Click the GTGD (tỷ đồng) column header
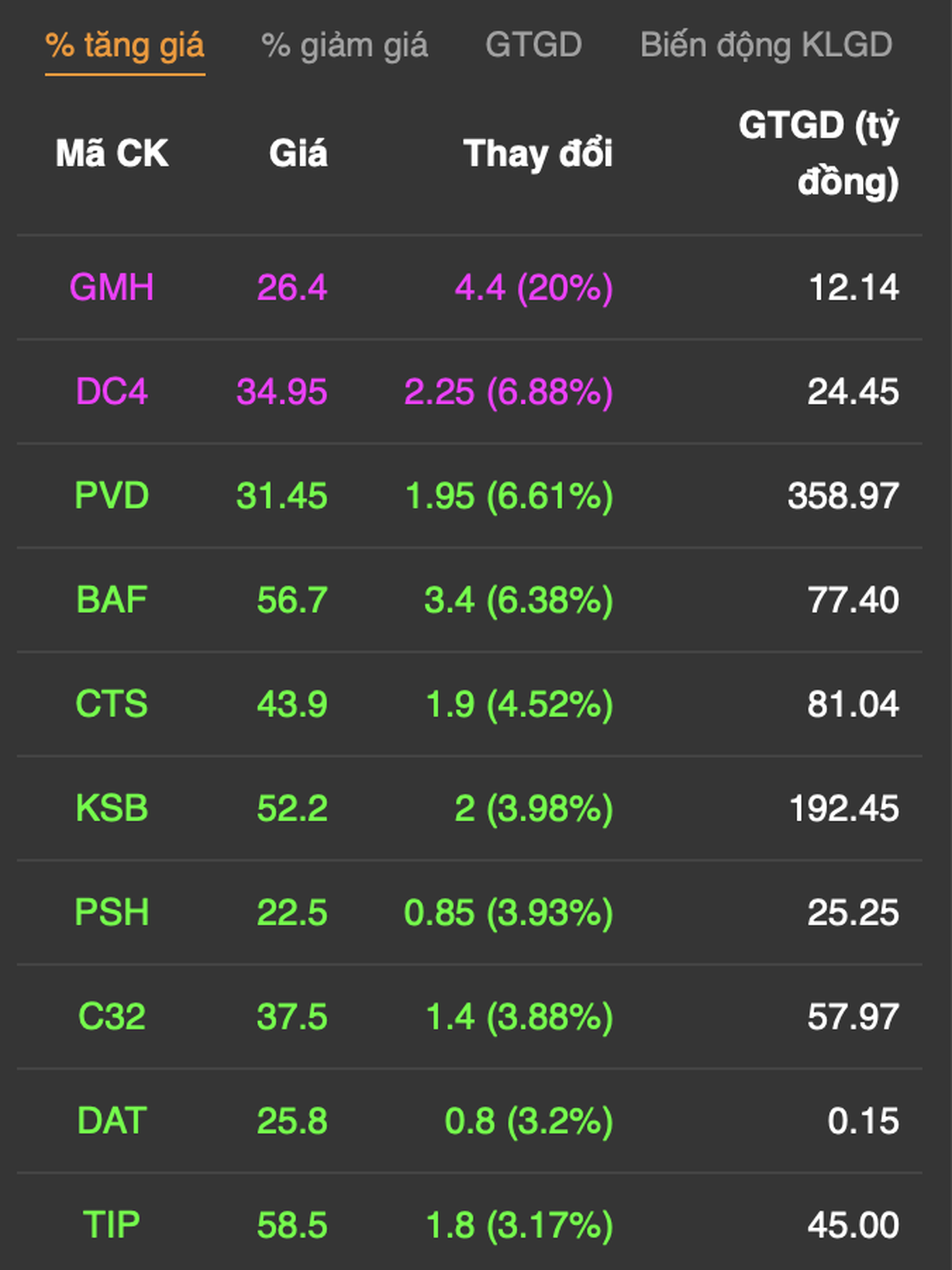This screenshot has width=952, height=1270. point(818,154)
